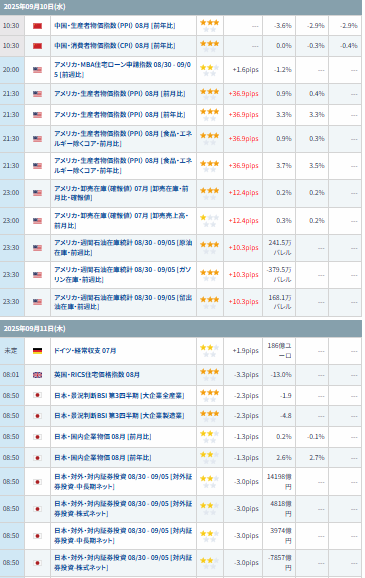Click China flag icon beside PPI 08月 row

click(x=37, y=26)
